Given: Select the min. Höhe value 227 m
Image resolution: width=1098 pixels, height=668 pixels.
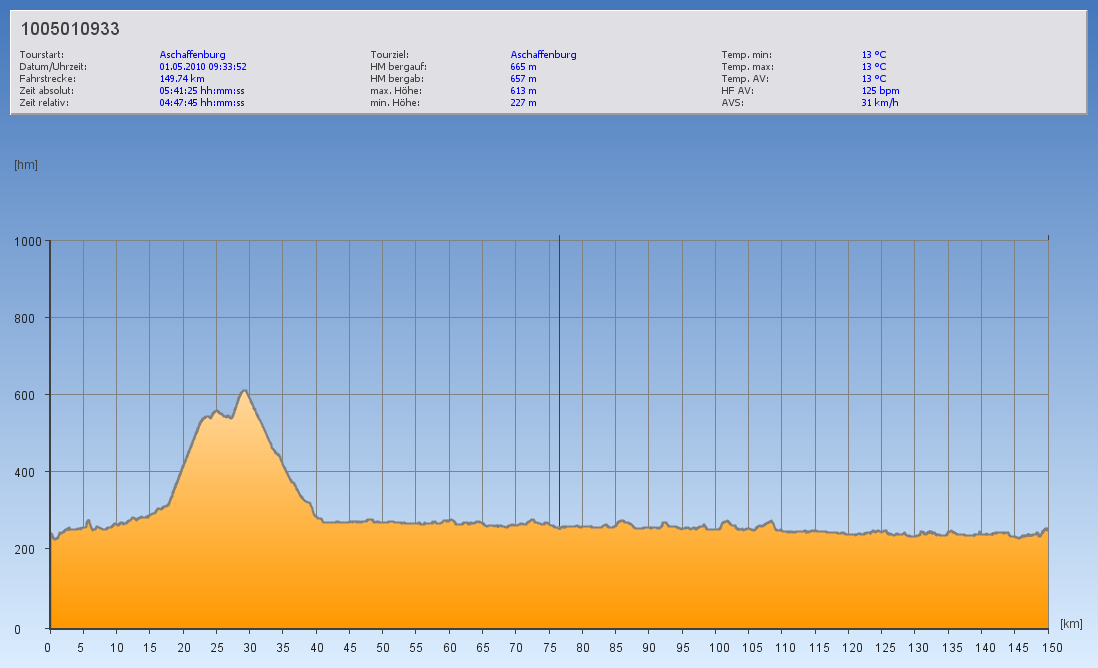Looking at the screenshot, I should [x=523, y=102].
